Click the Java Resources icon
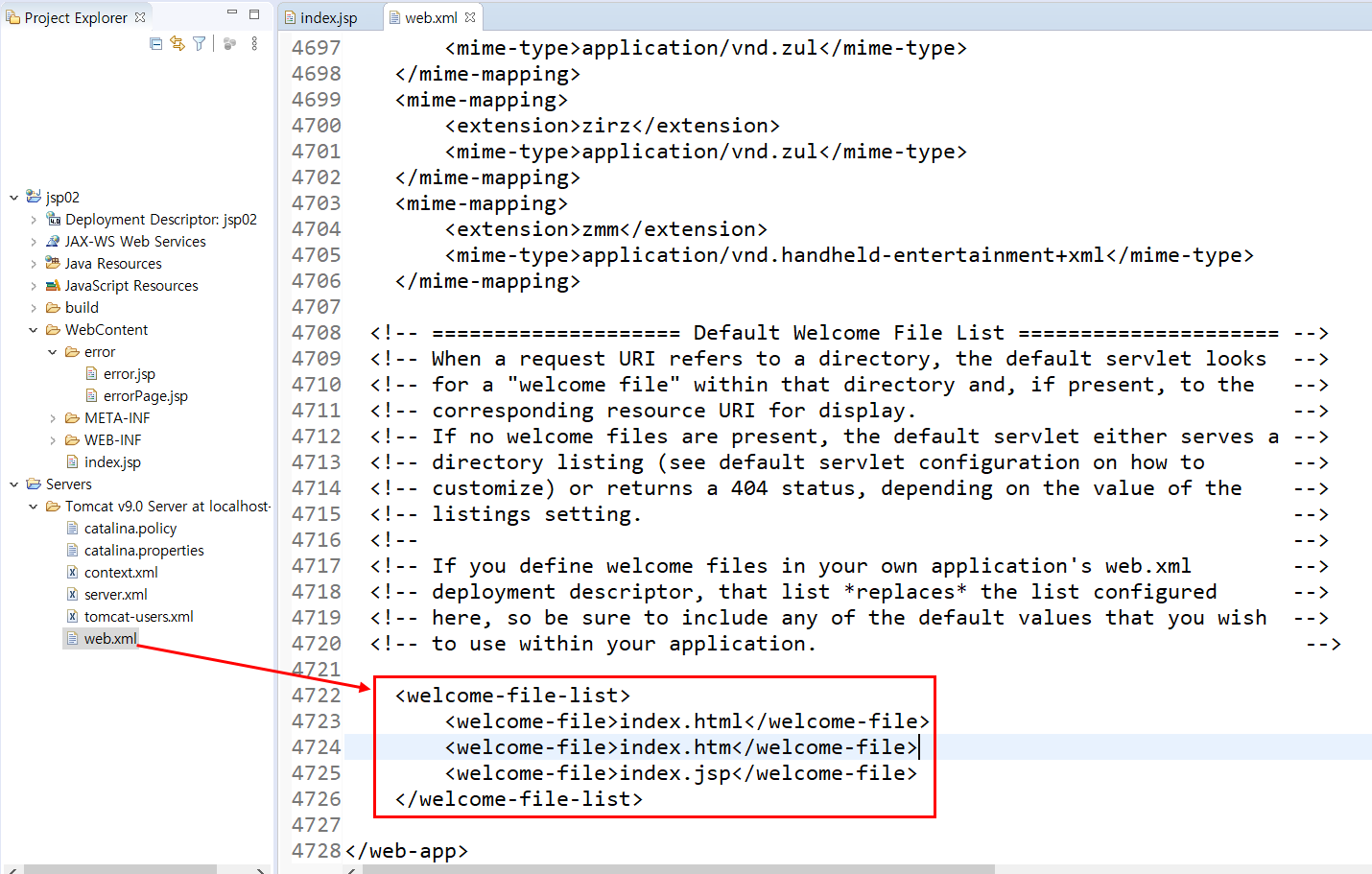This screenshot has width=1372, height=874. point(54,264)
